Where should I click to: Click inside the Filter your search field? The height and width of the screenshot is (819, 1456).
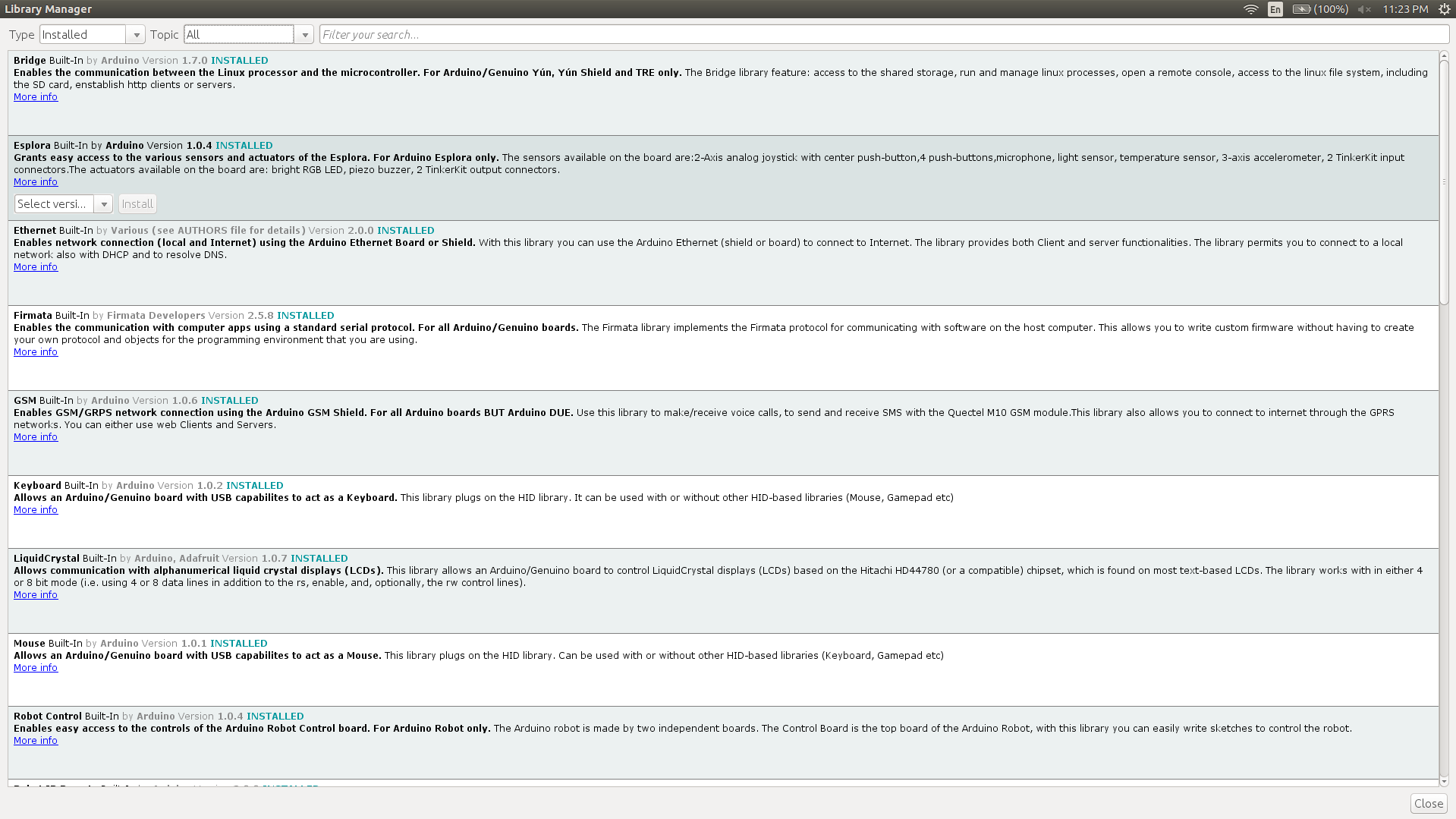[531, 34]
